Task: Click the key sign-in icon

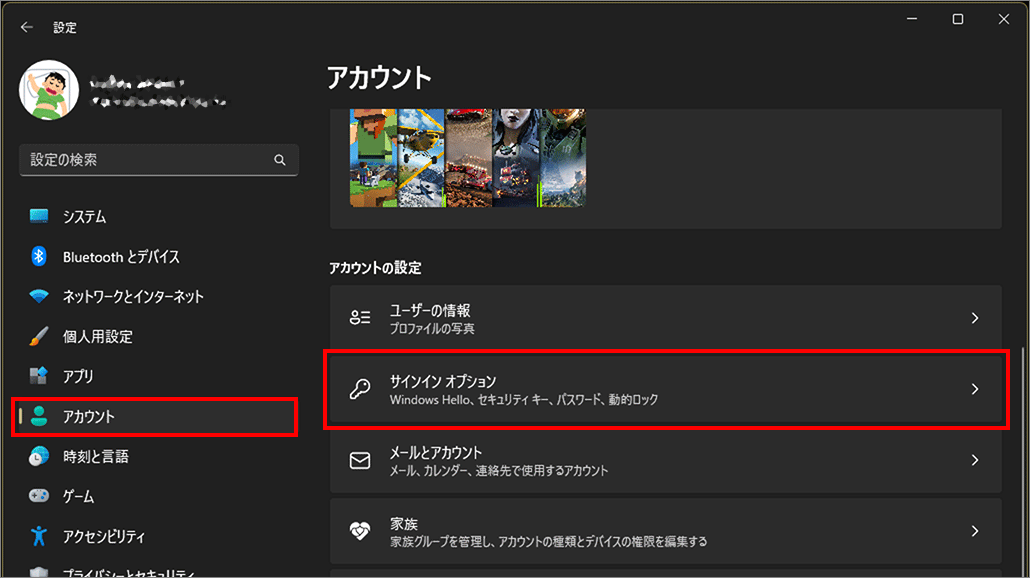Action: tap(360, 389)
